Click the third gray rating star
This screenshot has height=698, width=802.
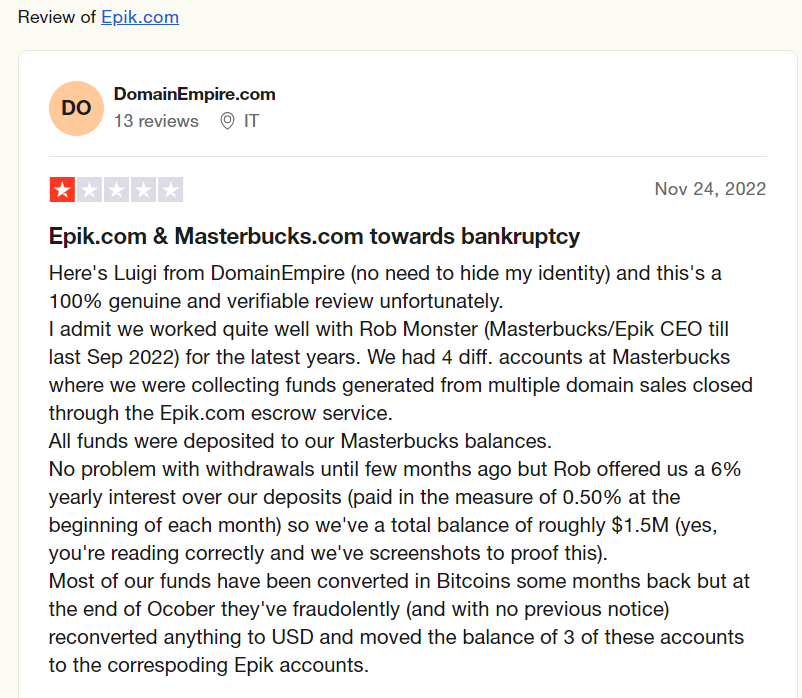coord(117,190)
